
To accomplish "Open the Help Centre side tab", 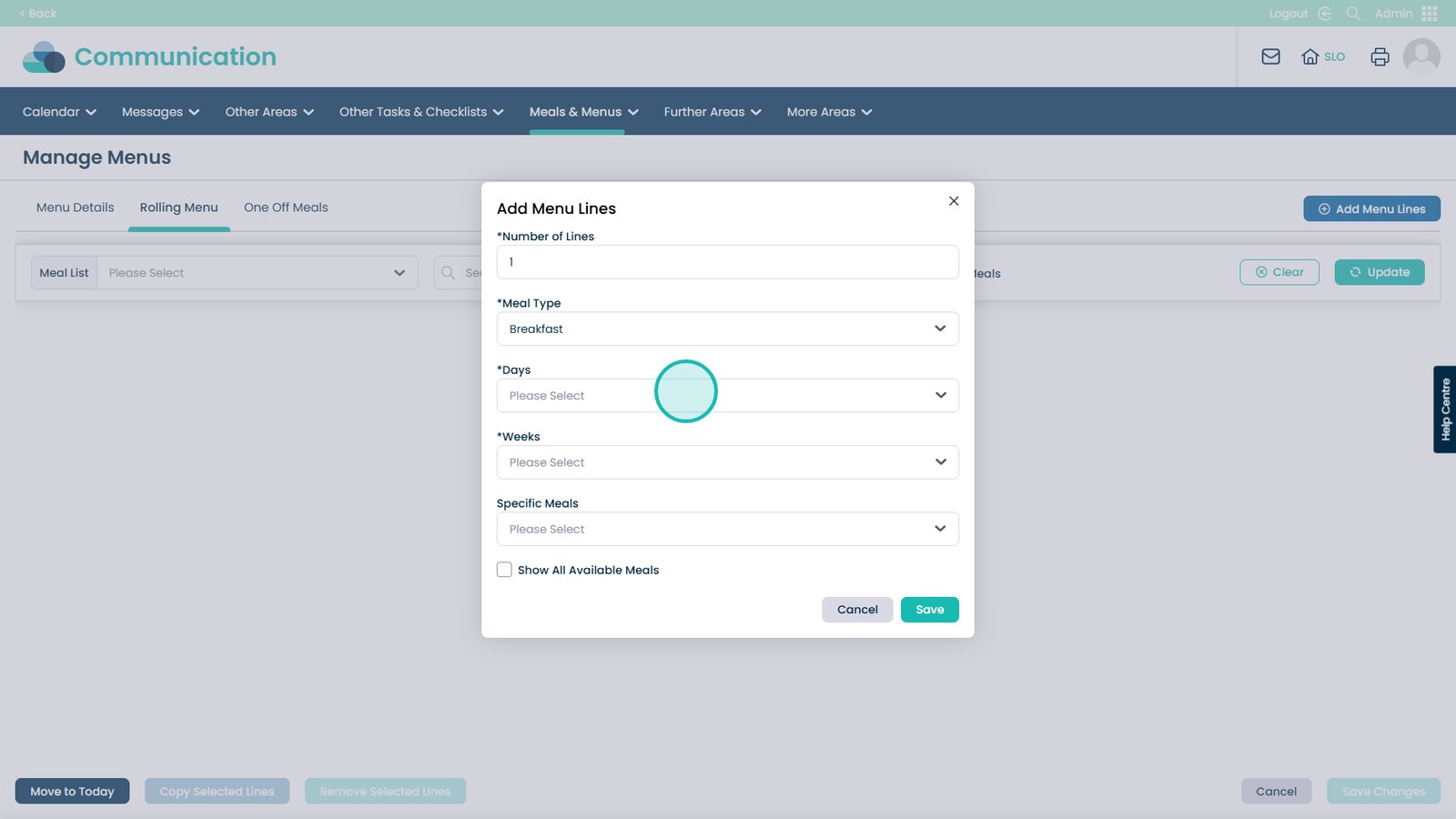I will (1444, 409).
